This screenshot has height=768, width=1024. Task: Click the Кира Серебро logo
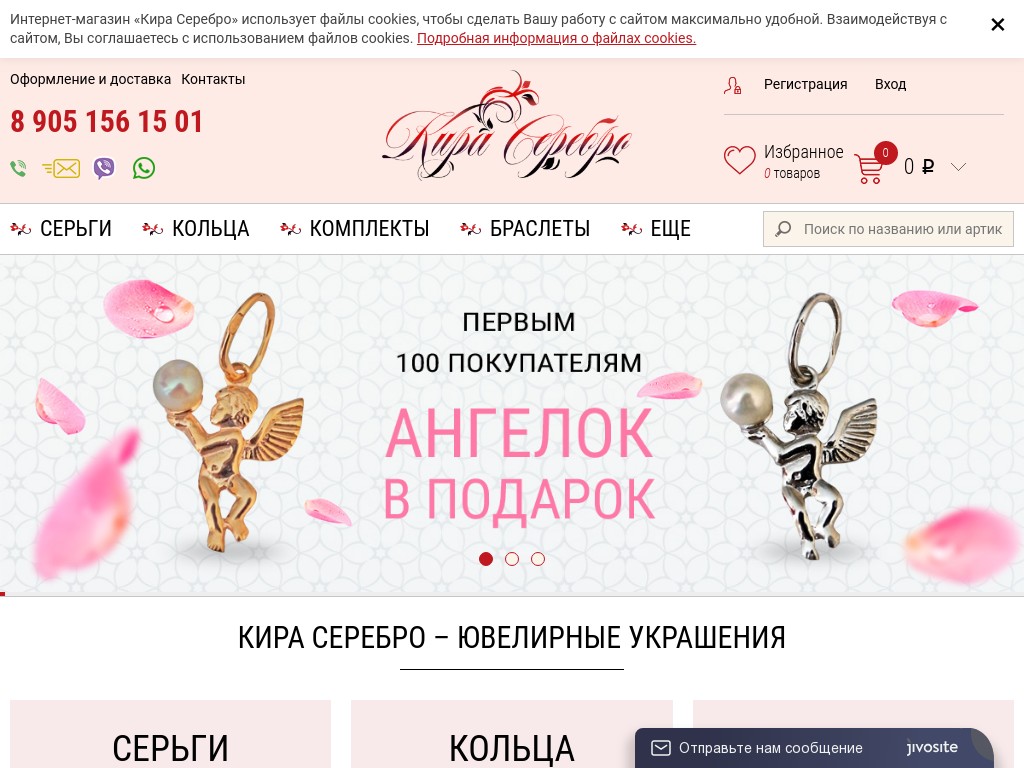(x=506, y=126)
